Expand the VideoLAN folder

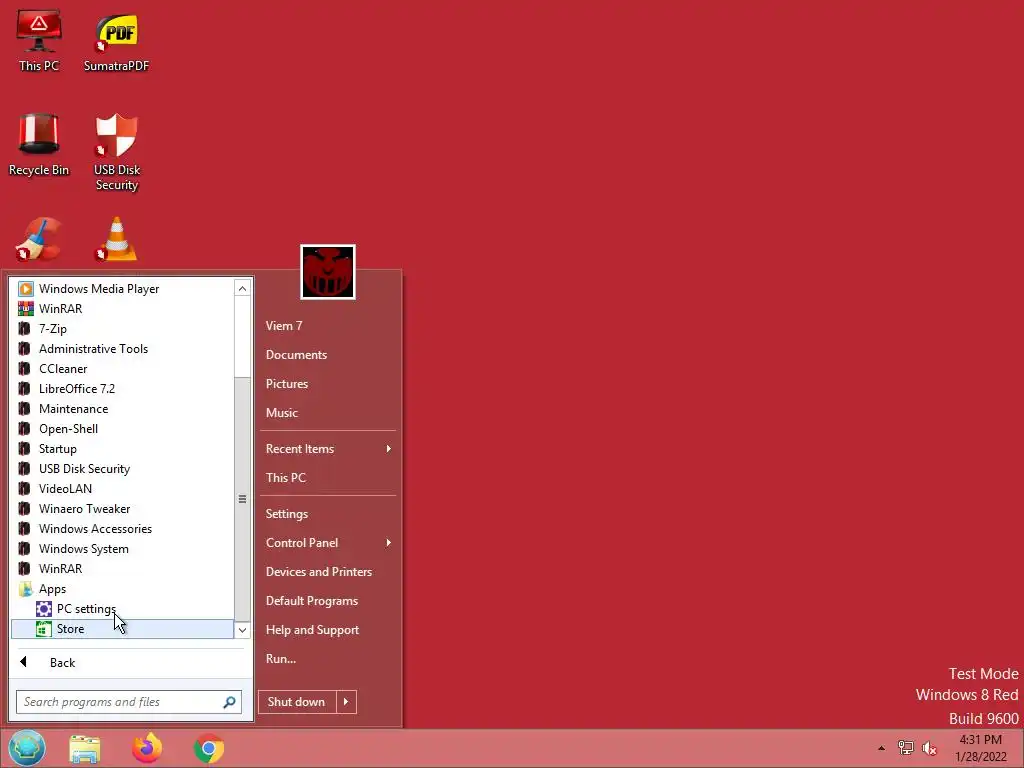click(122, 489)
